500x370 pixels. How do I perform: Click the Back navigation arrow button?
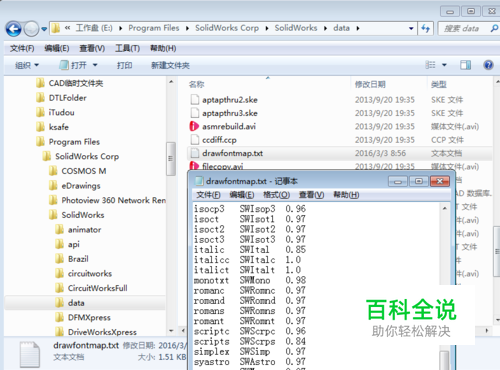14,29
